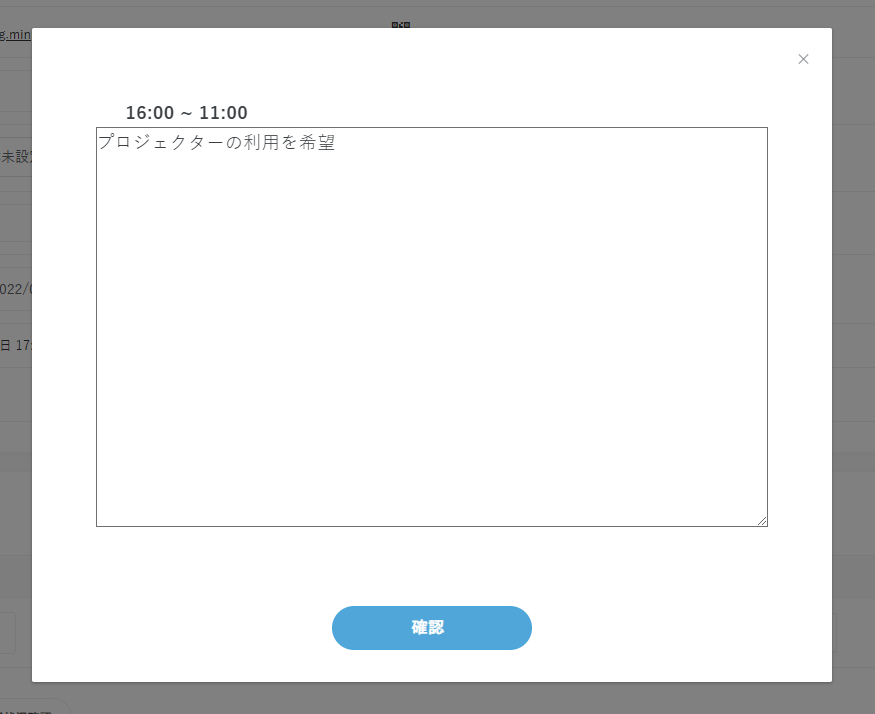Click the rounded button at bottom-left corner
The height and width of the screenshot is (714, 875).
(x=35, y=707)
